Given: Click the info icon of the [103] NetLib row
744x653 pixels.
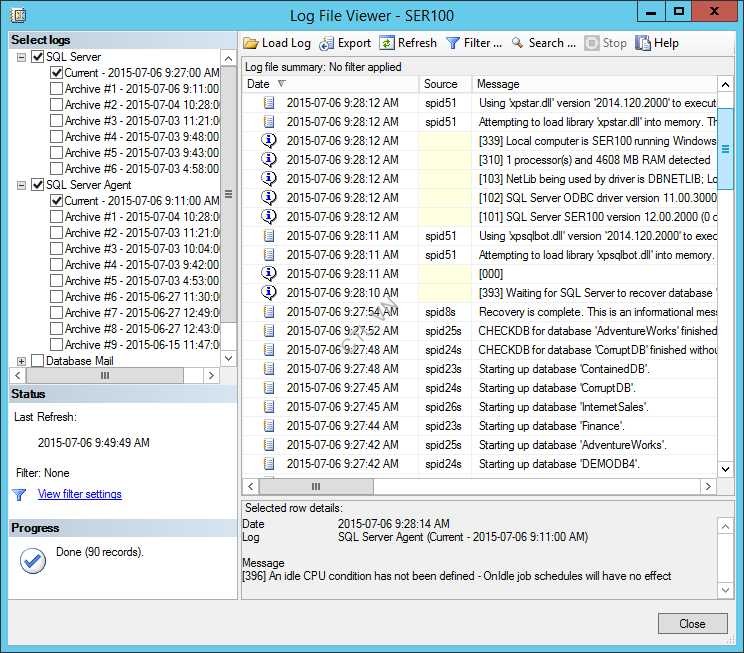Looking at the screenshot, I should (269, 178).
